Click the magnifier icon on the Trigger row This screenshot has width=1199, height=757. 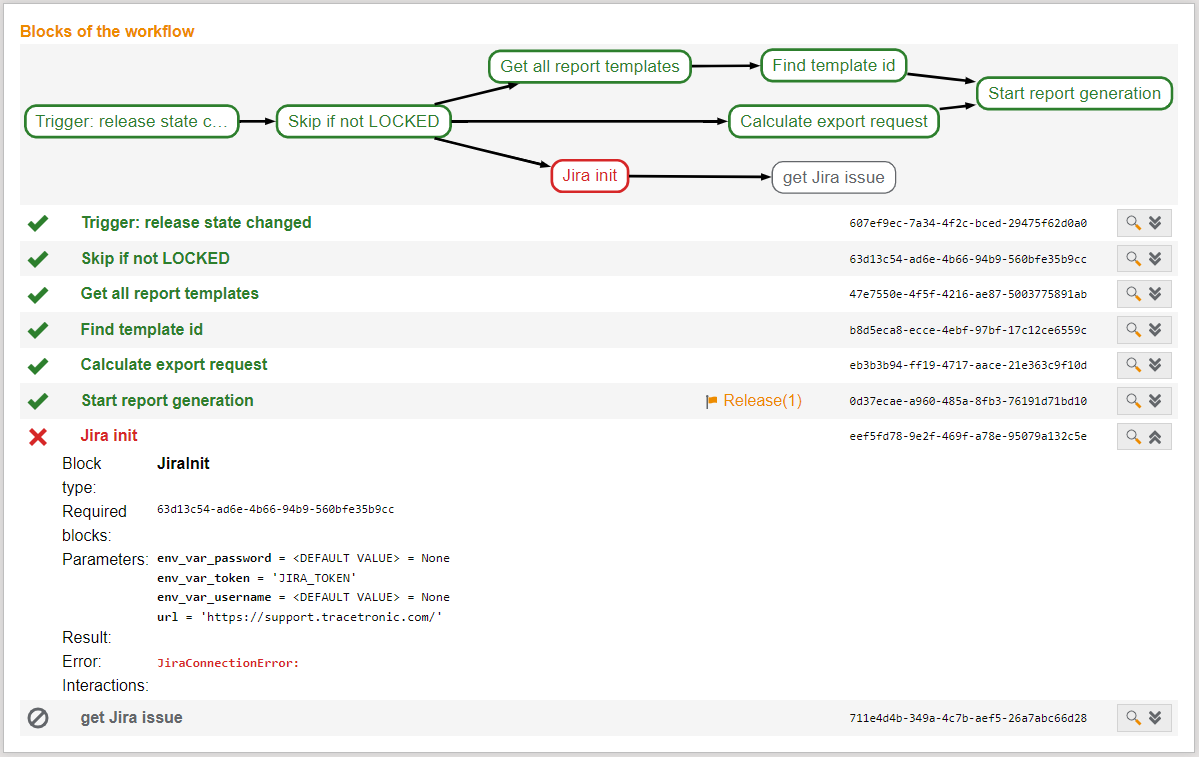tap(1133, 222)
